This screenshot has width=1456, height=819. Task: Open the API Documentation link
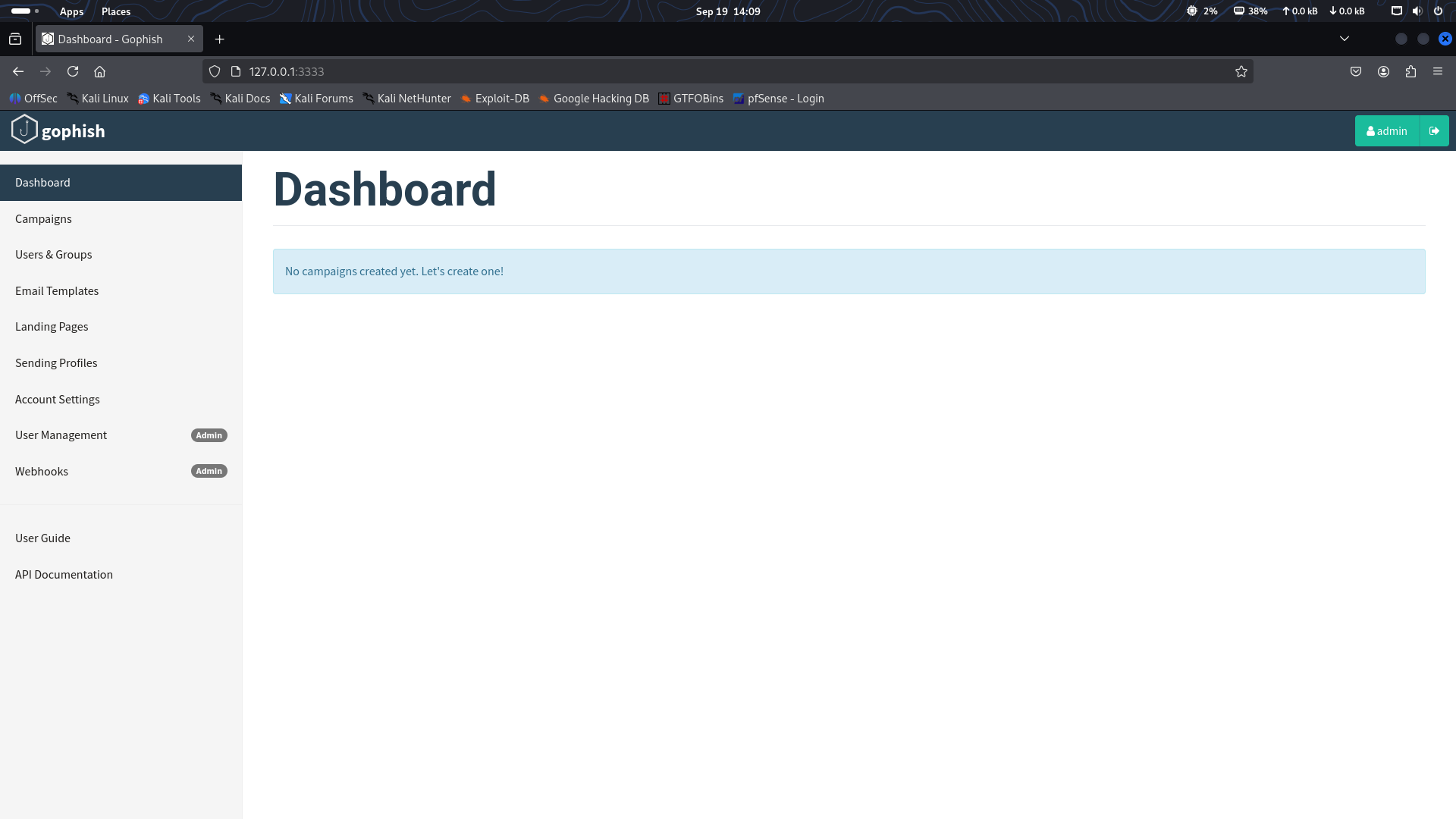point(64,574)
